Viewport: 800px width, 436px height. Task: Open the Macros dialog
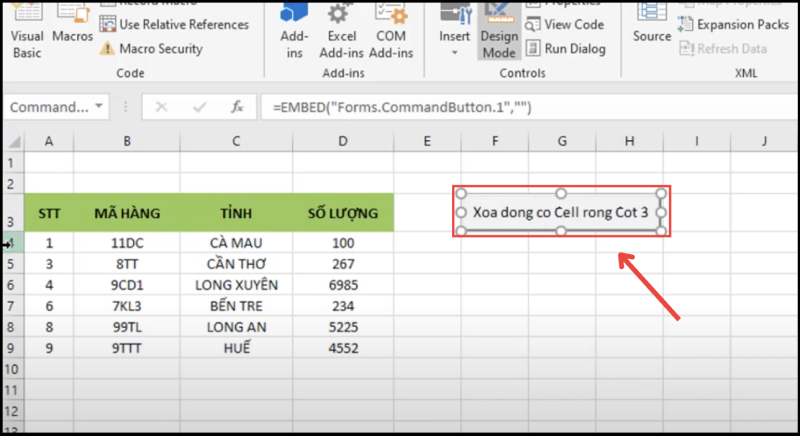(72, 24)
